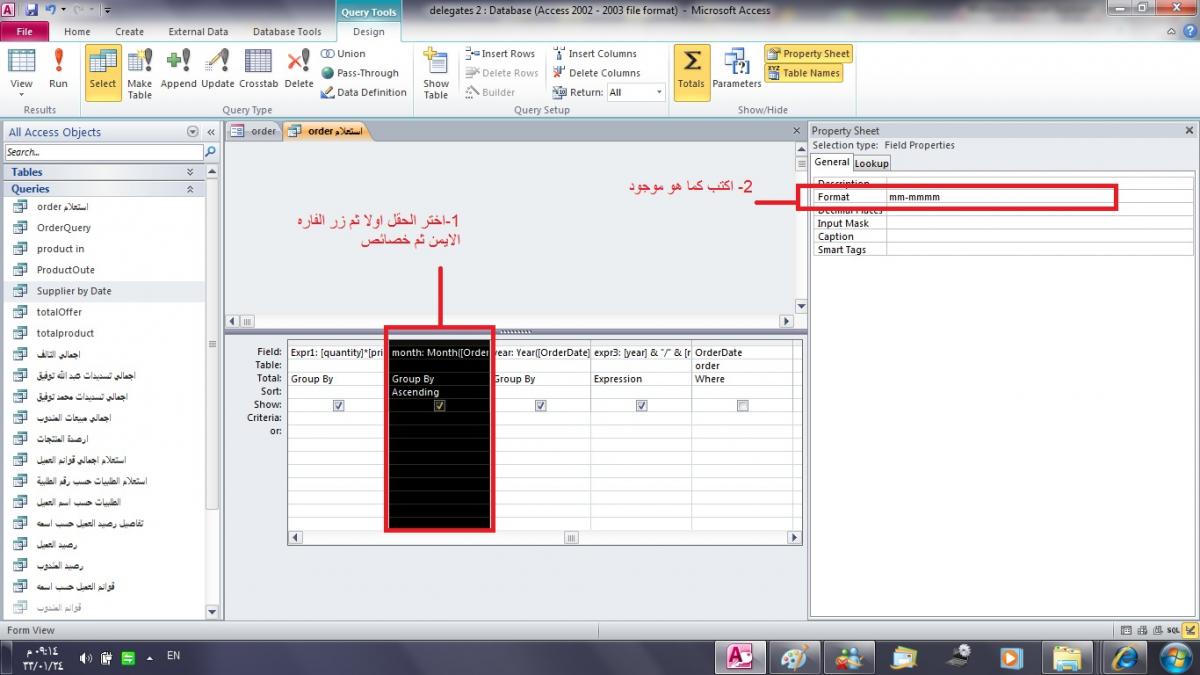Open Paint from the taskbar

coord(796,657)
